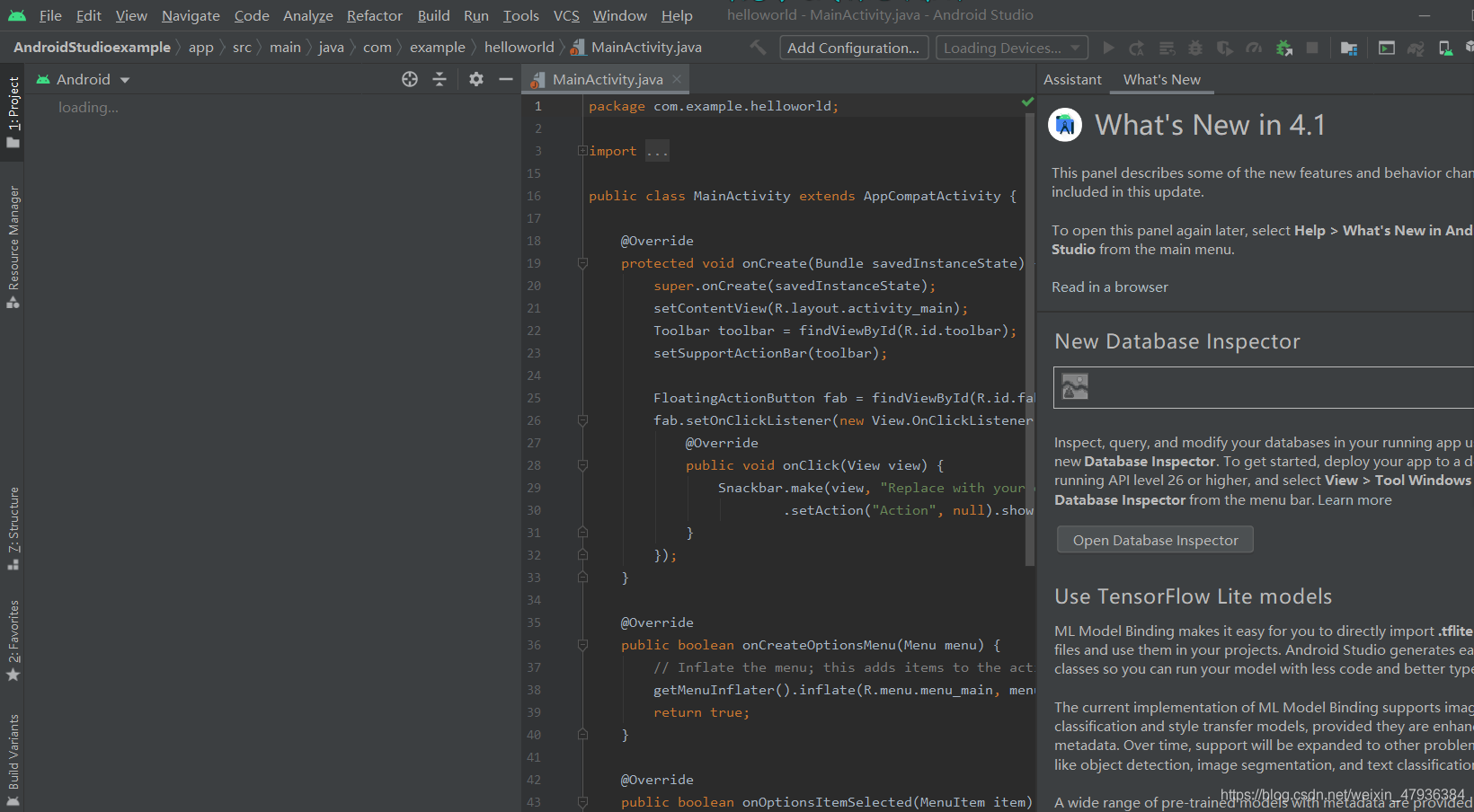Click the Debug bug icon
The width and height of the screenshot is (1474, 812).
click(1195, 48)
